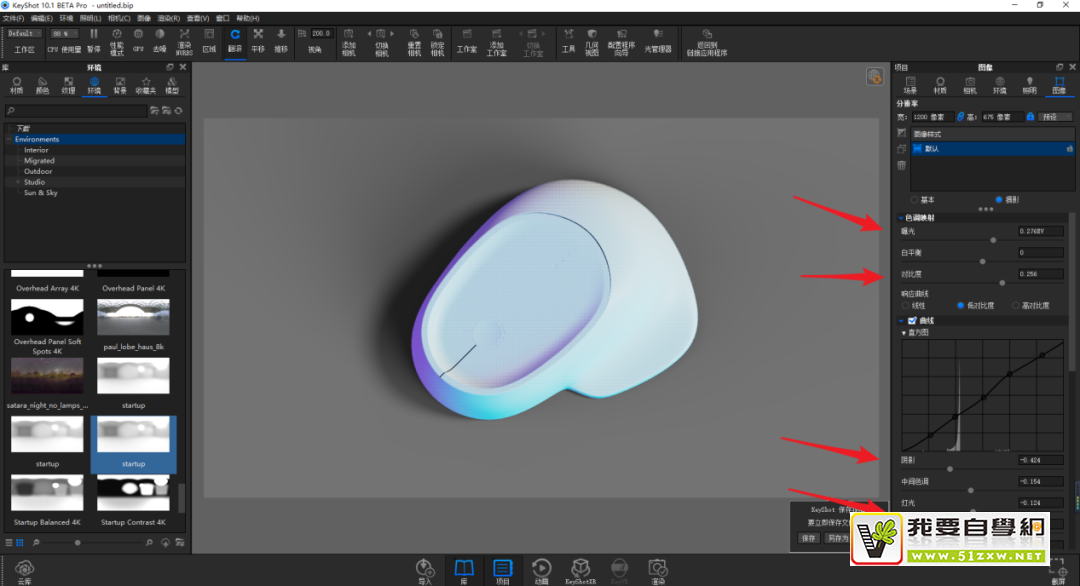Open the 动画 (animation) panel icon
Screen dimensions: 1080x586
coord(541,569)
